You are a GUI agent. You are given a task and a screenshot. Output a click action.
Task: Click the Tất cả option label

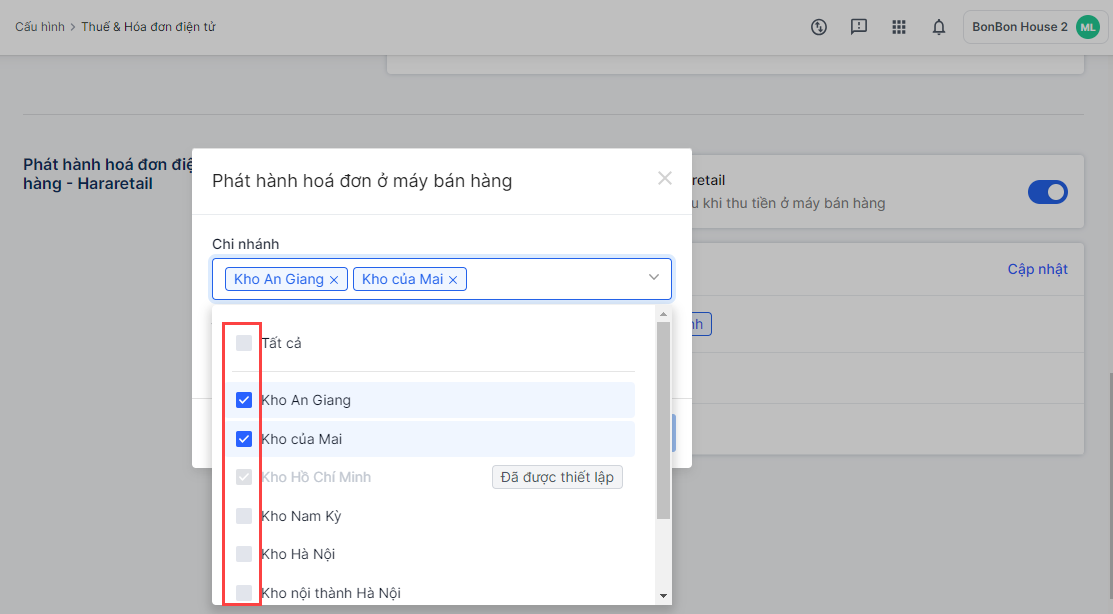pos(281,343)
